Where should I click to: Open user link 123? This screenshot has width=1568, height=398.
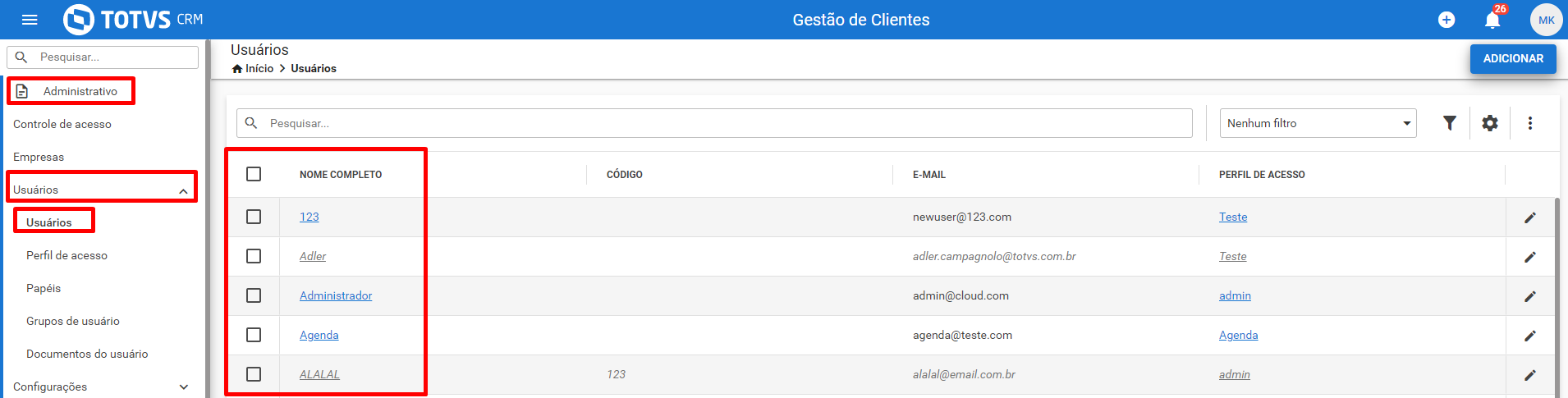309,217
